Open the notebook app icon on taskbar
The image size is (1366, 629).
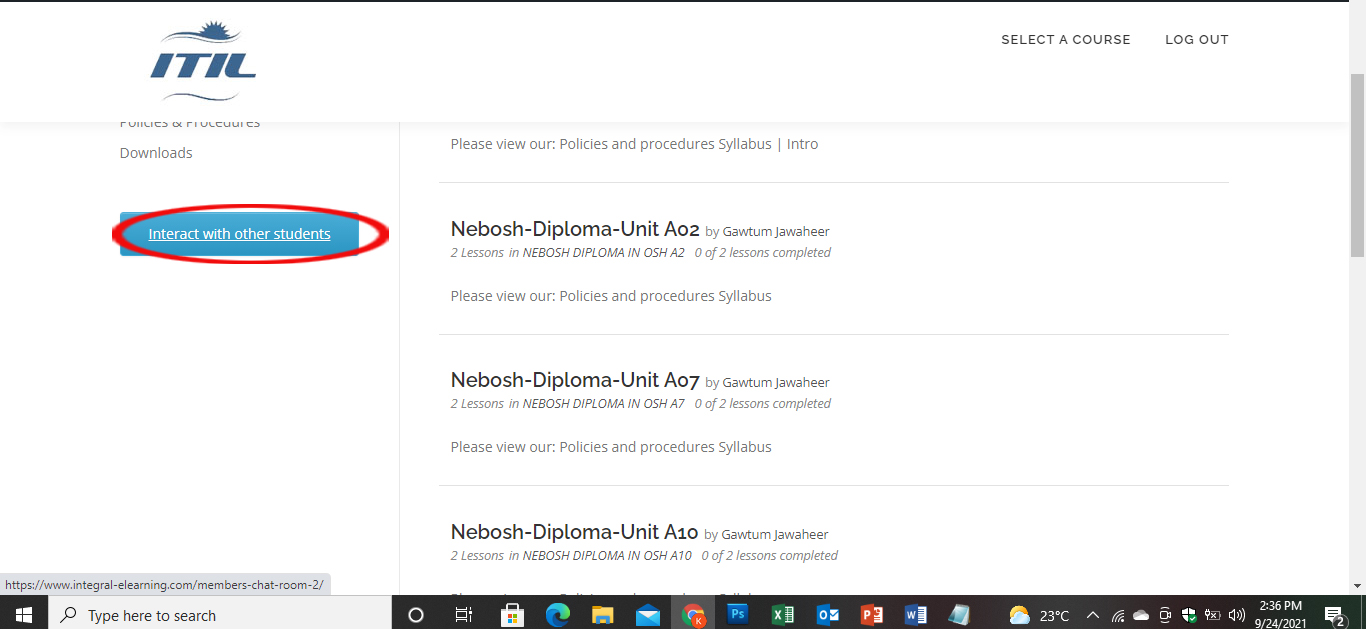coord(960,615)
